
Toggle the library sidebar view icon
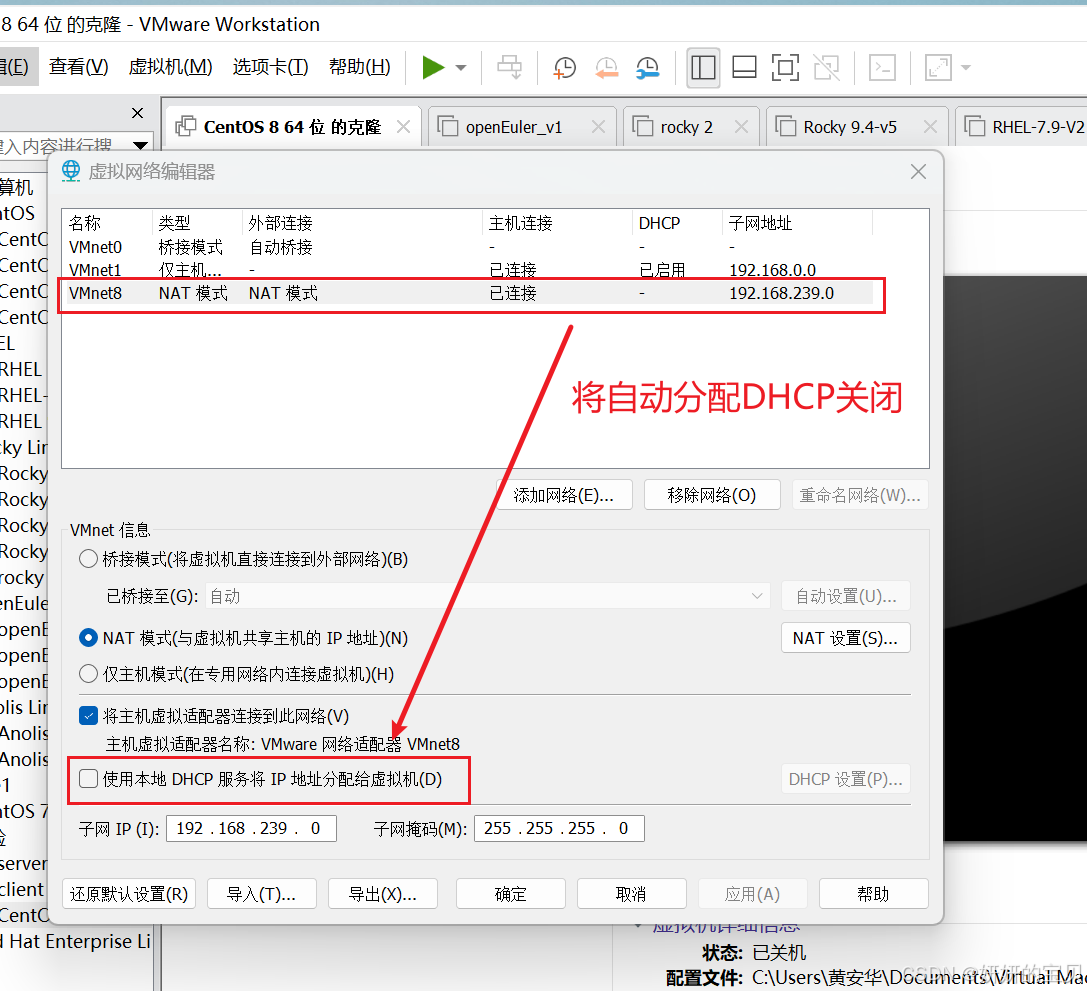point(703,67)
